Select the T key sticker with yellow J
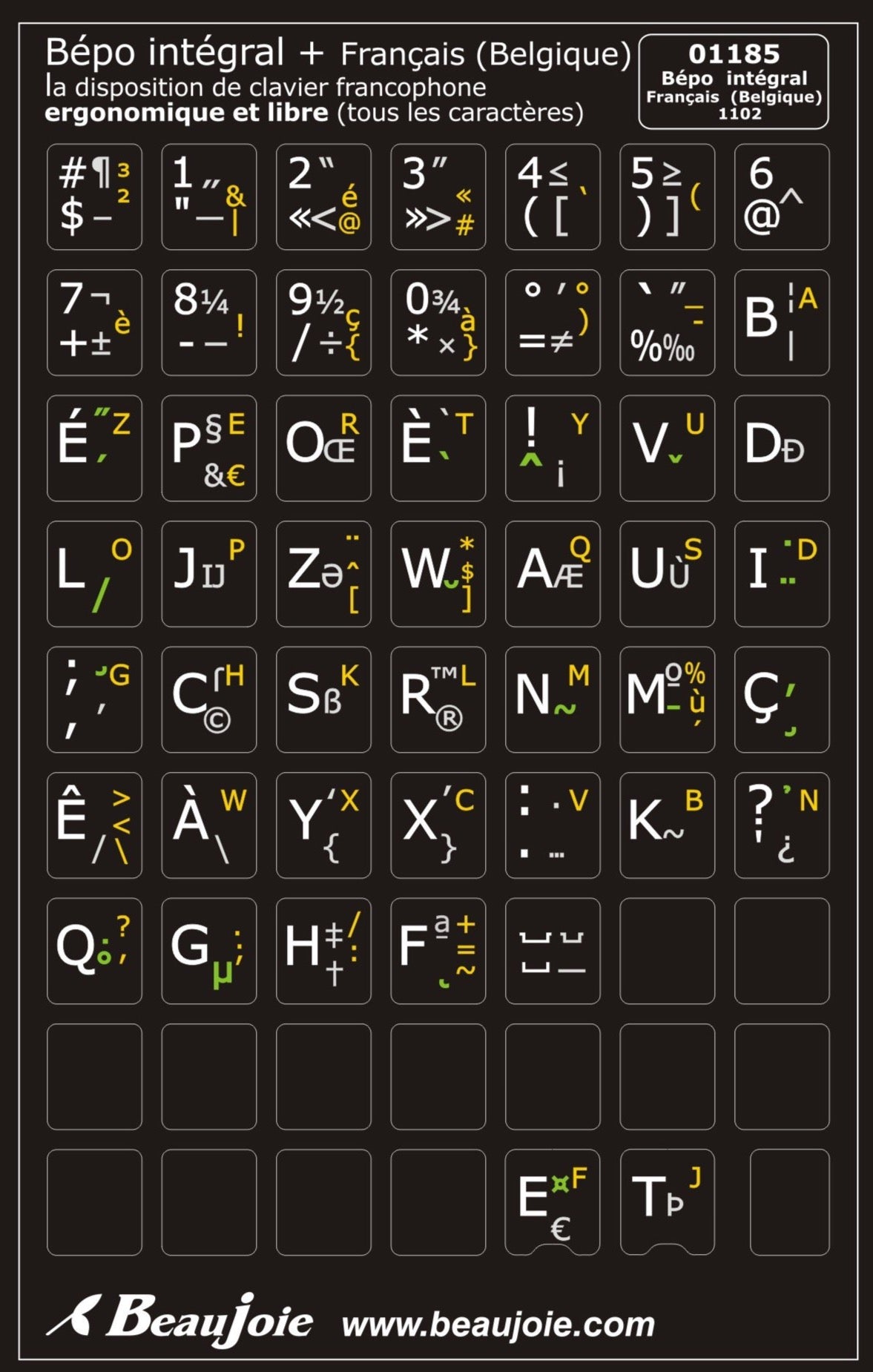Image resolution: width=873 pixels, height=1372 pixels. point(667,1201)
